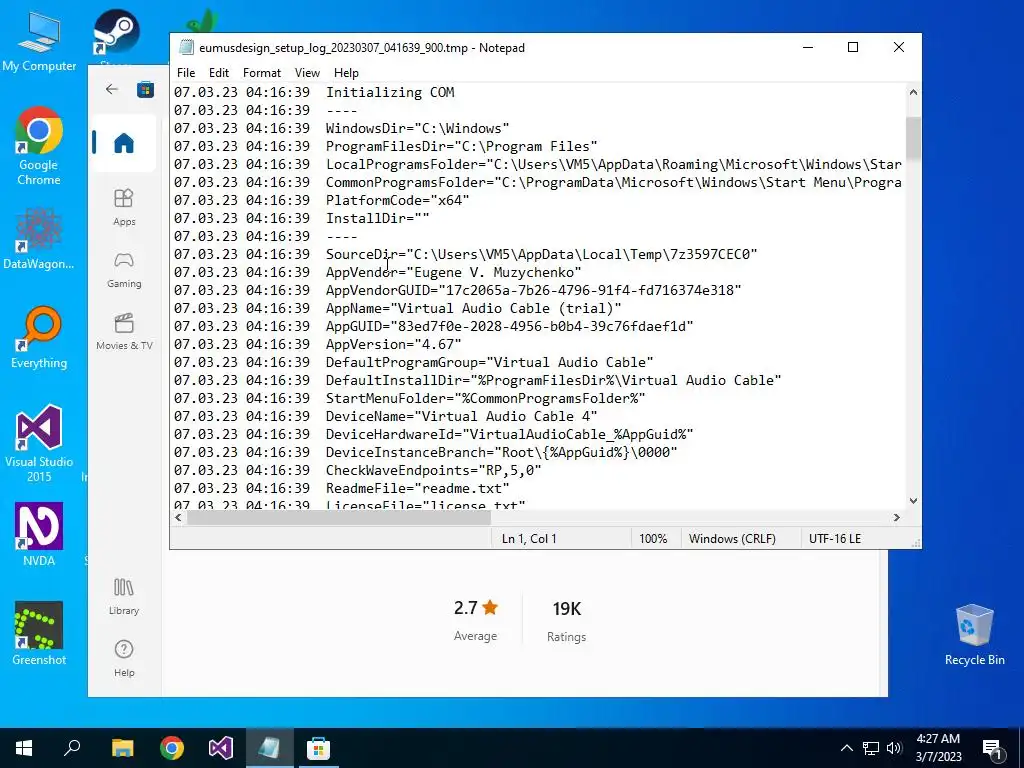Open My Computer desktop icon
Screen dimensions: 1024x768
pyautogui.click(x=39, y=42)
